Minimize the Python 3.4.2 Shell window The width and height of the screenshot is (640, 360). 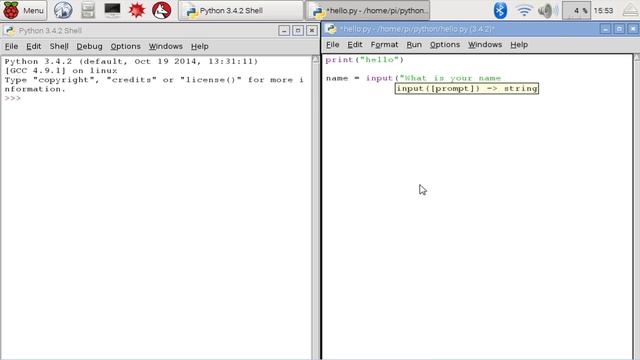tap(284, 31)
